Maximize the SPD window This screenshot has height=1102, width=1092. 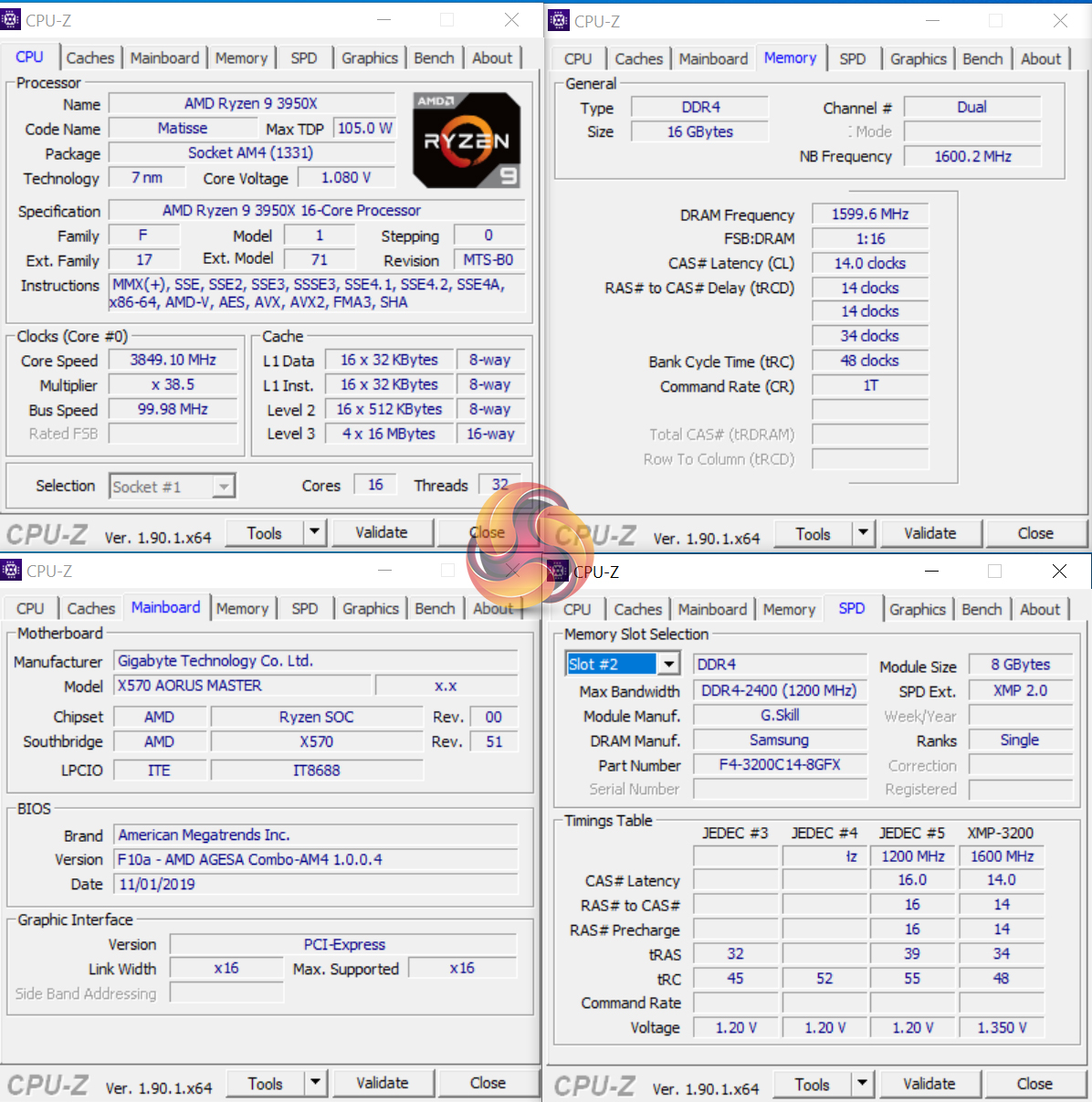point(994,572)
